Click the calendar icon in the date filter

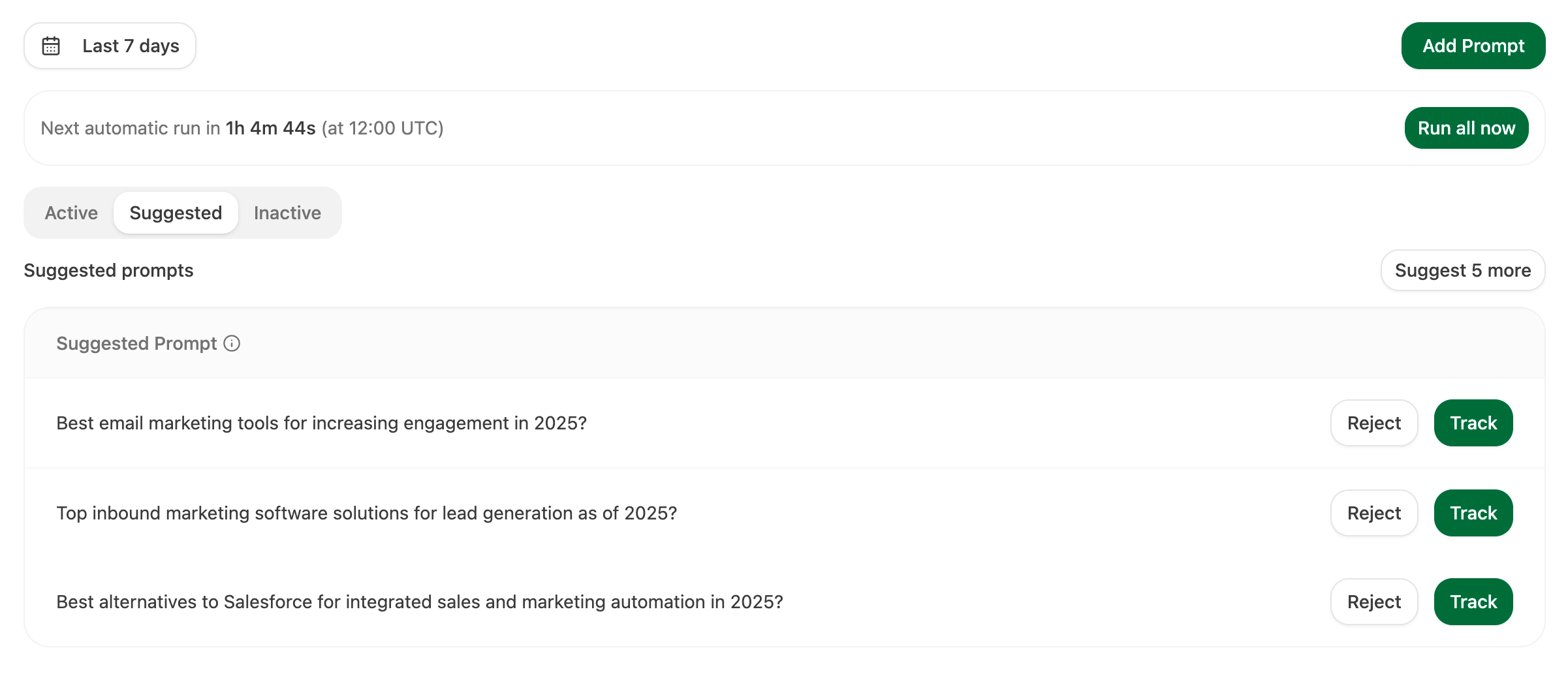click(51, 45)
